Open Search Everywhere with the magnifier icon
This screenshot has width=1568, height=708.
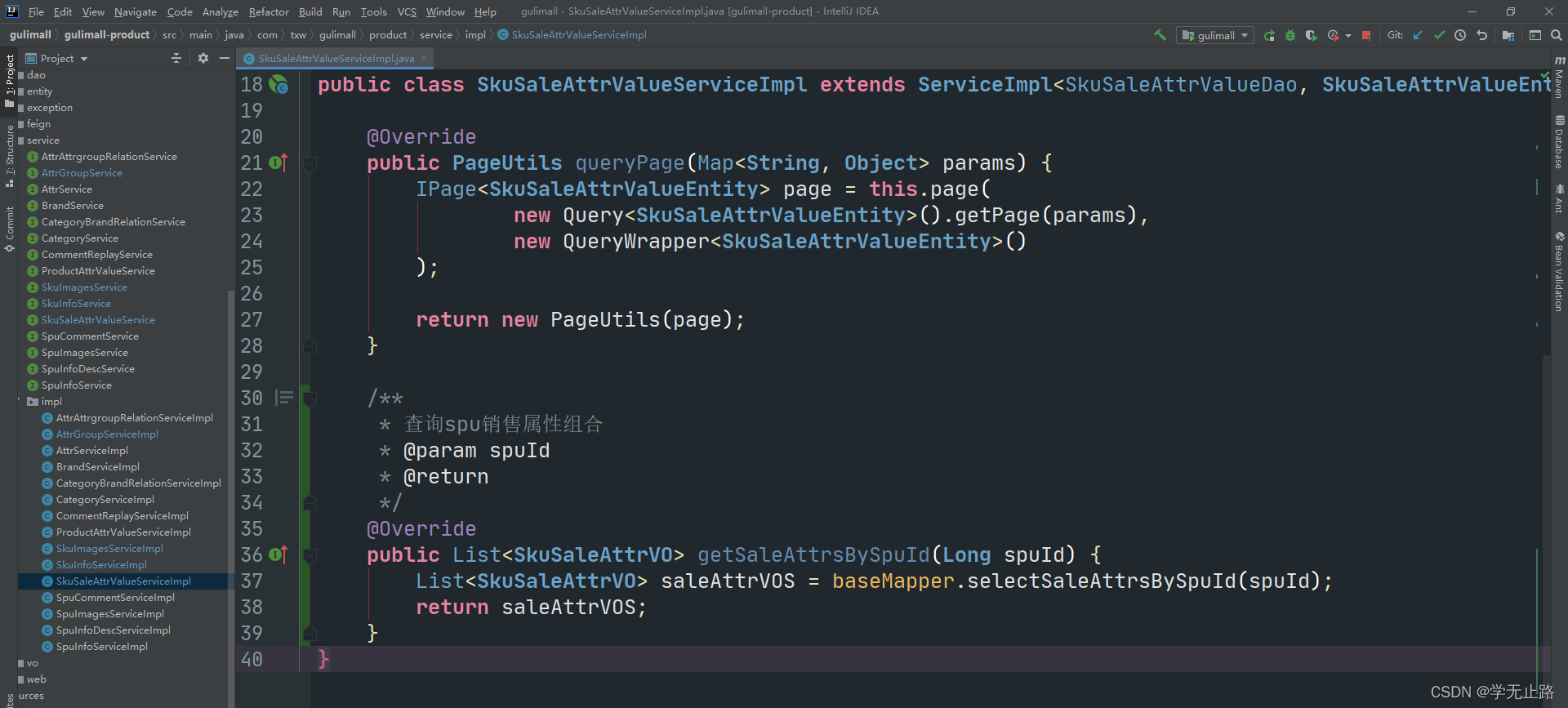tap(1556, 35)
